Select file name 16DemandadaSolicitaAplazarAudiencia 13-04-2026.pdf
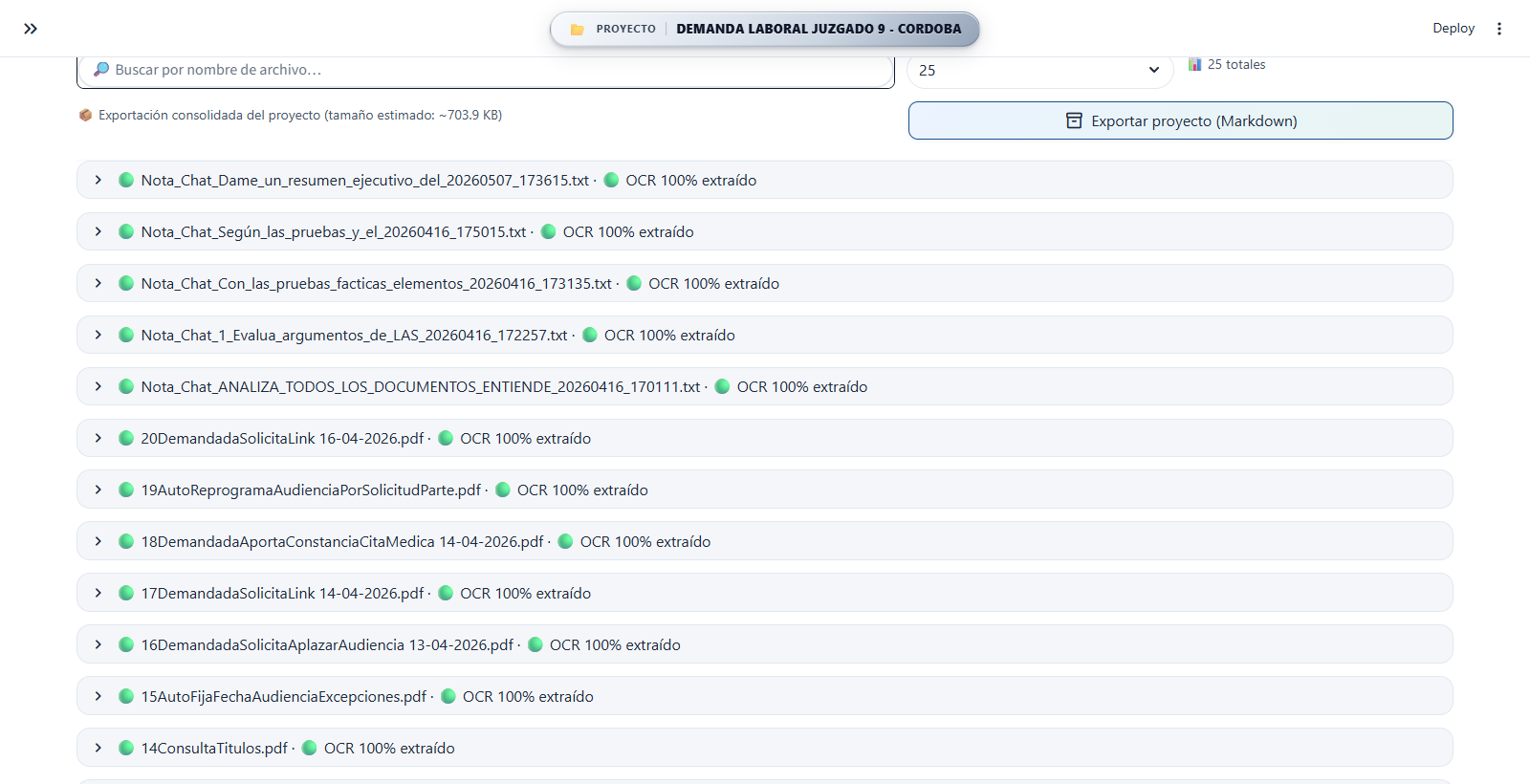The width and height of the screenshot is (1530, 784). [x=327, y=644]
